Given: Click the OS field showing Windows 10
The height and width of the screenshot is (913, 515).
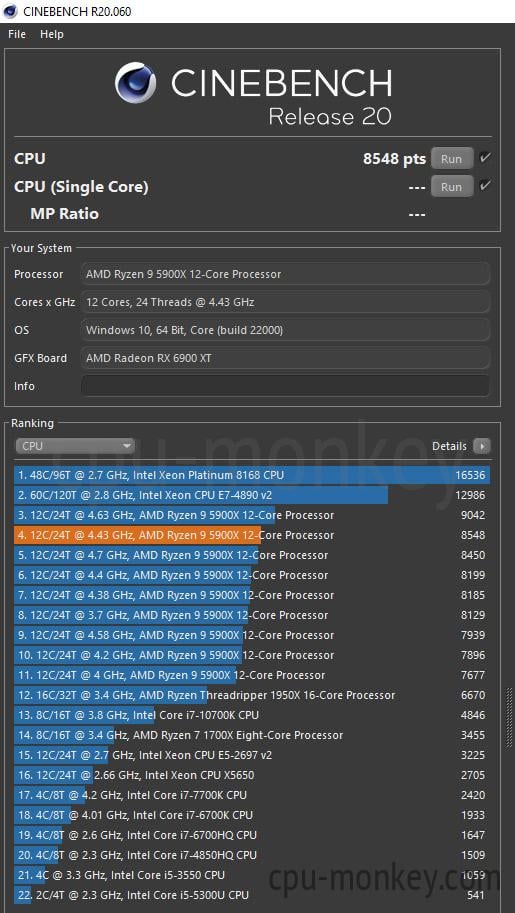Looking at the screenshot, I should 285,330.
